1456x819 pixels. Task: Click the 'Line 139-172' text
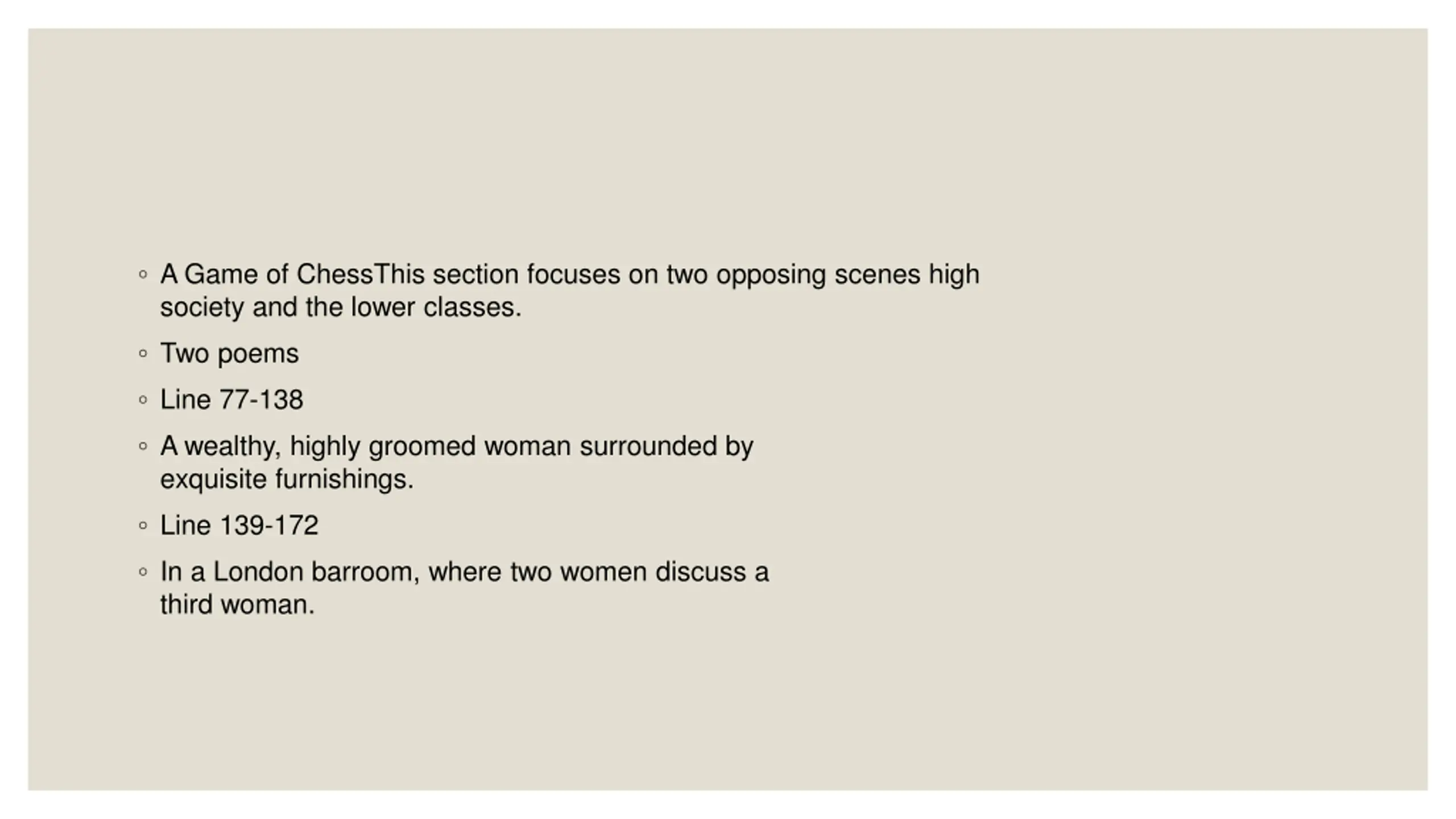(x=239, y=525)
